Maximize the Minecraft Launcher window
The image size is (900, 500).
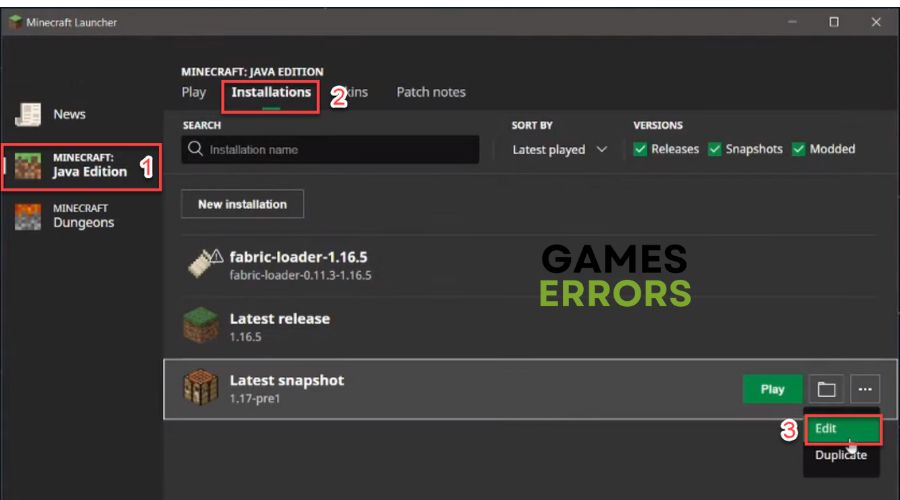click(834, 22)
